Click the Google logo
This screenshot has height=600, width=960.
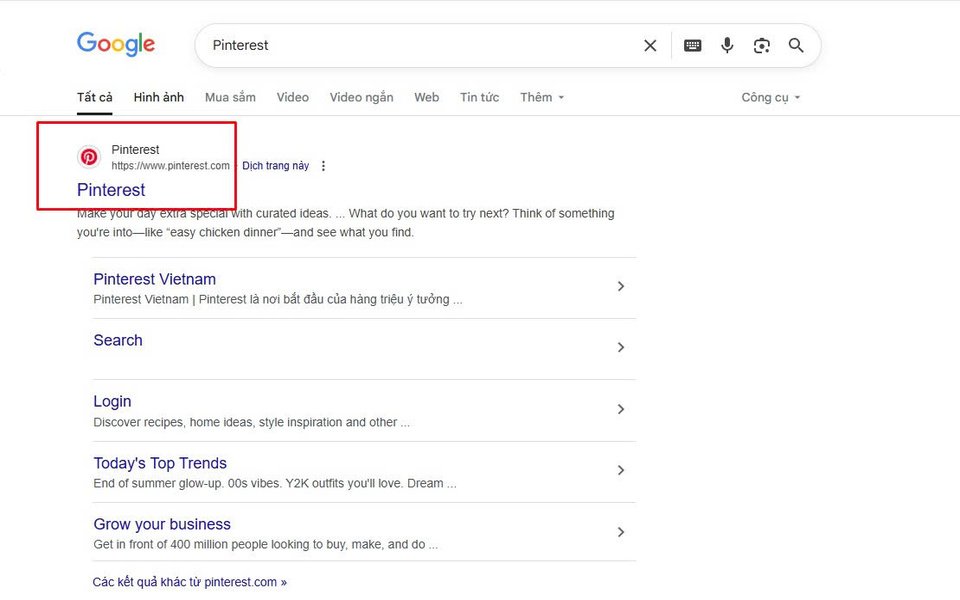click(116, 45)
